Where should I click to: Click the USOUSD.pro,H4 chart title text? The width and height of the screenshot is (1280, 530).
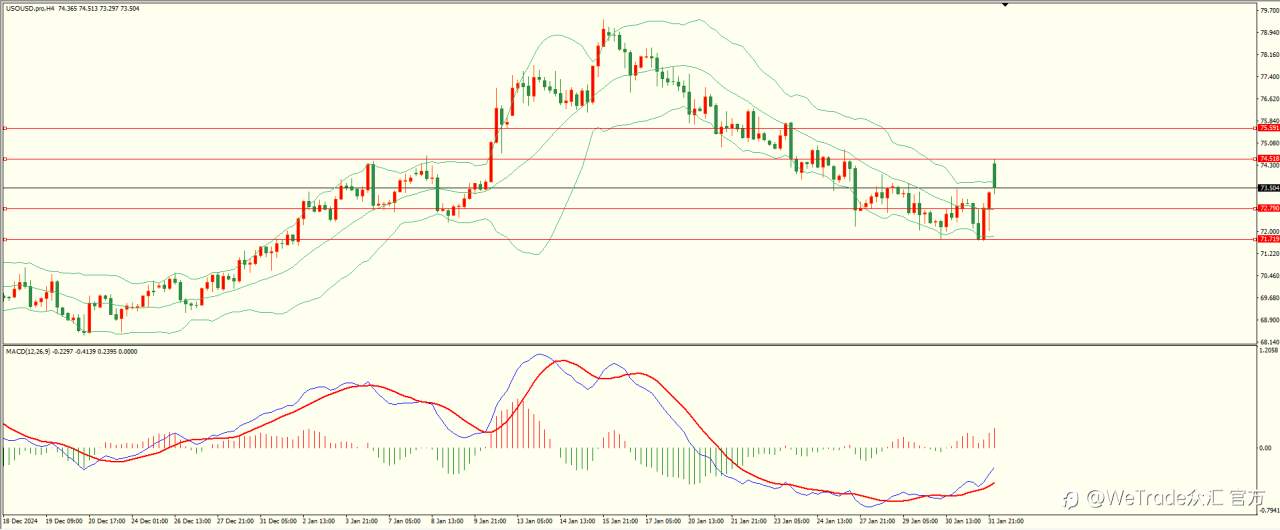(30, 8)
